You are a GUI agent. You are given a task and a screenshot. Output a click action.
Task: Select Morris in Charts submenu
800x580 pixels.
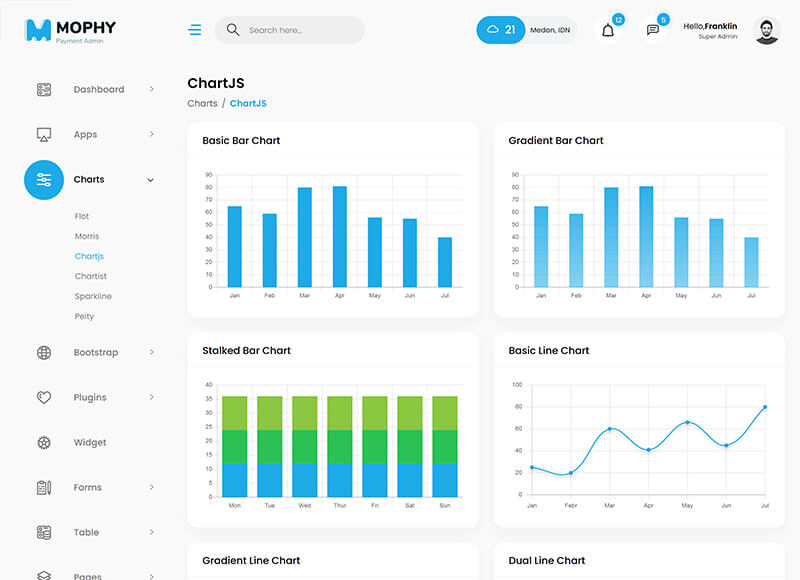(x=87, y=237)
